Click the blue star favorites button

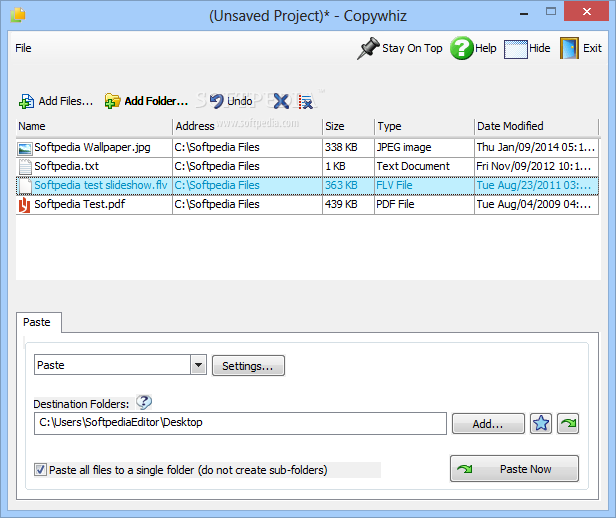tap(541, 423)
